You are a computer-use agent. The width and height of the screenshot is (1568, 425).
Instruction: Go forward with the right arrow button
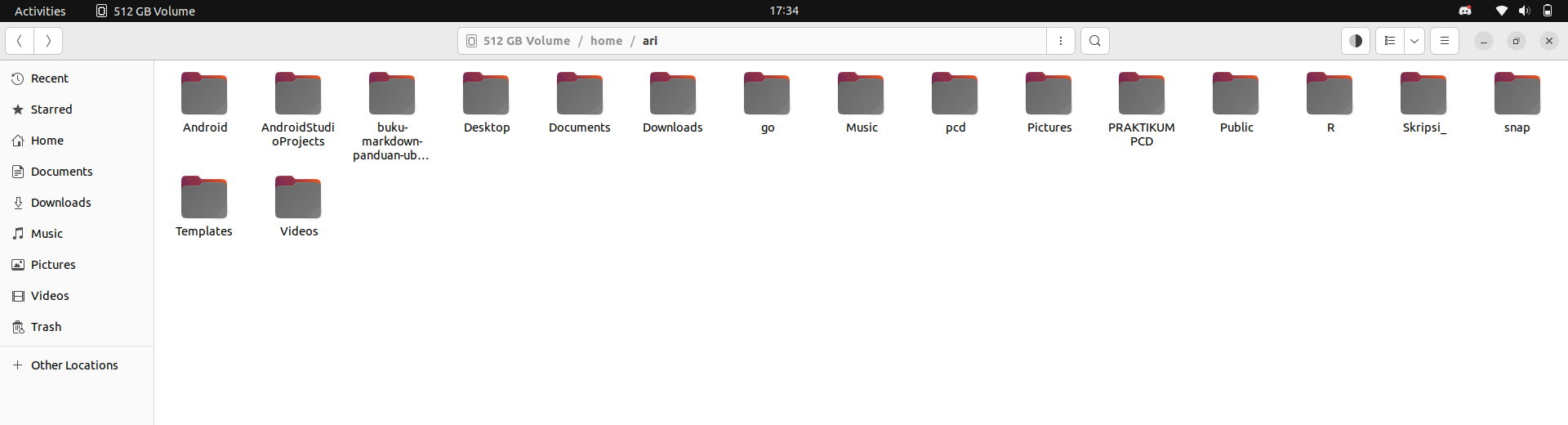click(x=48, y=41)
